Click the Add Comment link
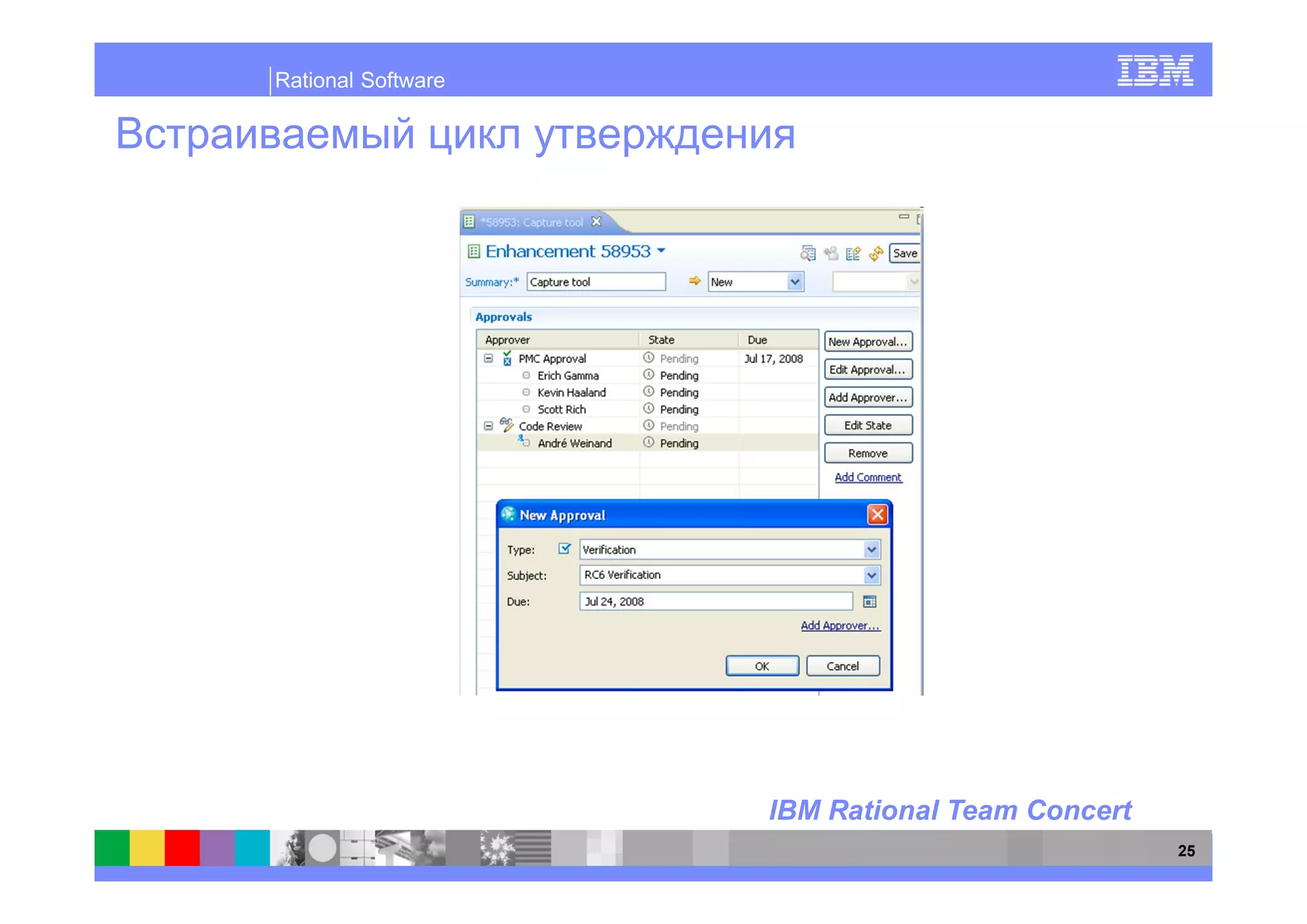The width and height of the screenshot is (1307, 924). pyautogui.click(x=868, y=477)
